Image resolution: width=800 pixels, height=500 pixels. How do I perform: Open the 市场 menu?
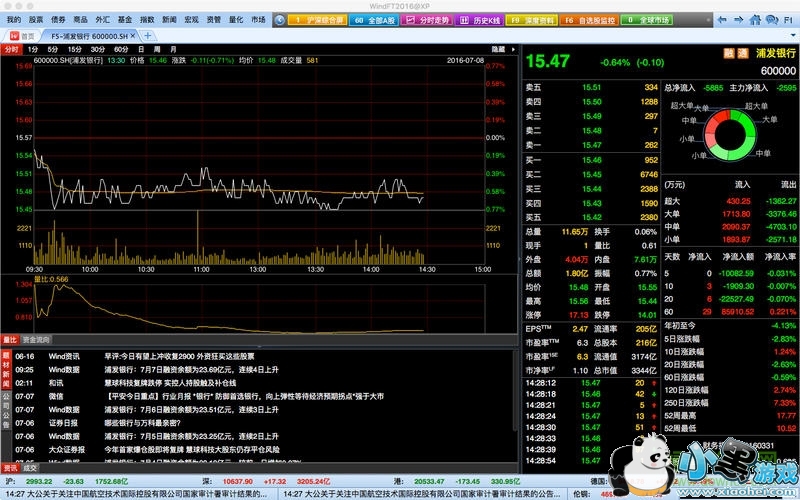[x=258, y=19]
